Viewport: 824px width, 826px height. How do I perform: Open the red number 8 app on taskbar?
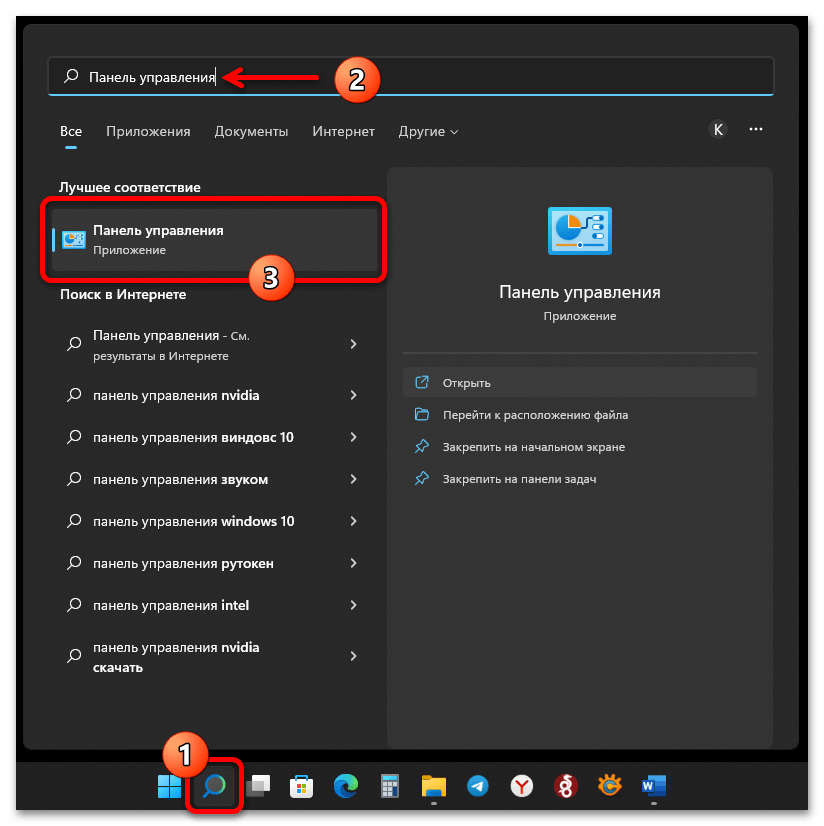[566, 786]
